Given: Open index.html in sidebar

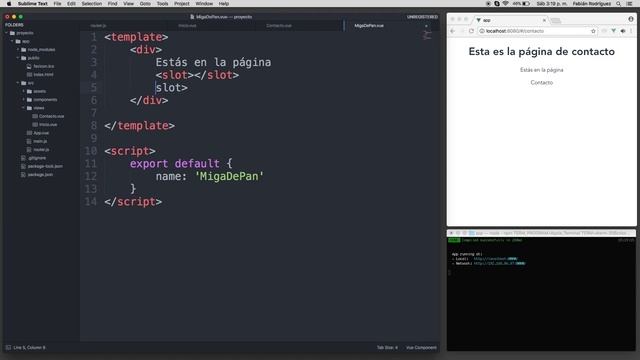Looking at the screenshot, I should click(x=43, y=75).
